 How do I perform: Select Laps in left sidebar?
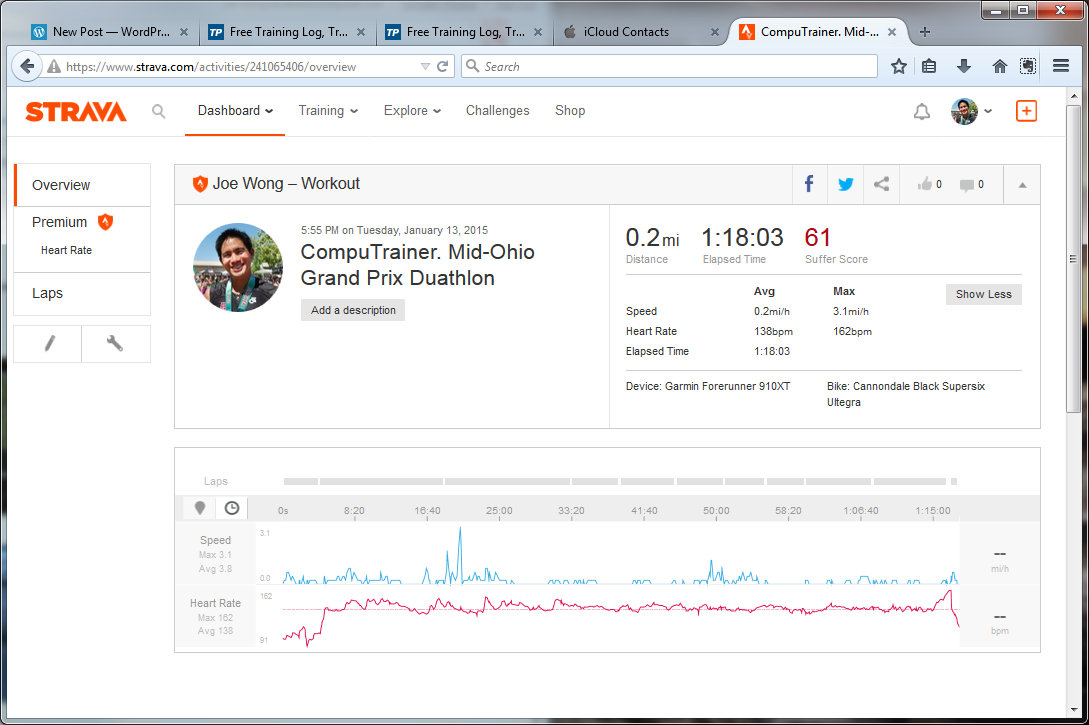[x=47, y=293]
